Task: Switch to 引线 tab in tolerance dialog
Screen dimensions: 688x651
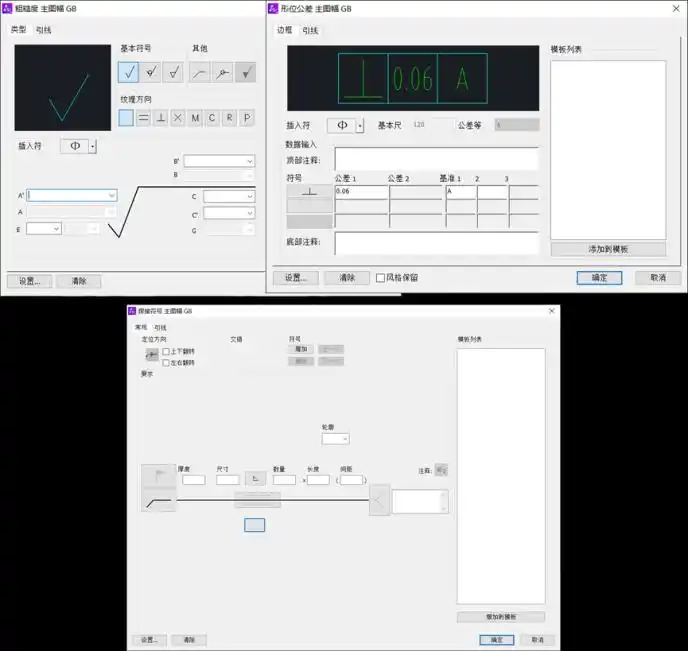Action: click(x=311, y=30)
